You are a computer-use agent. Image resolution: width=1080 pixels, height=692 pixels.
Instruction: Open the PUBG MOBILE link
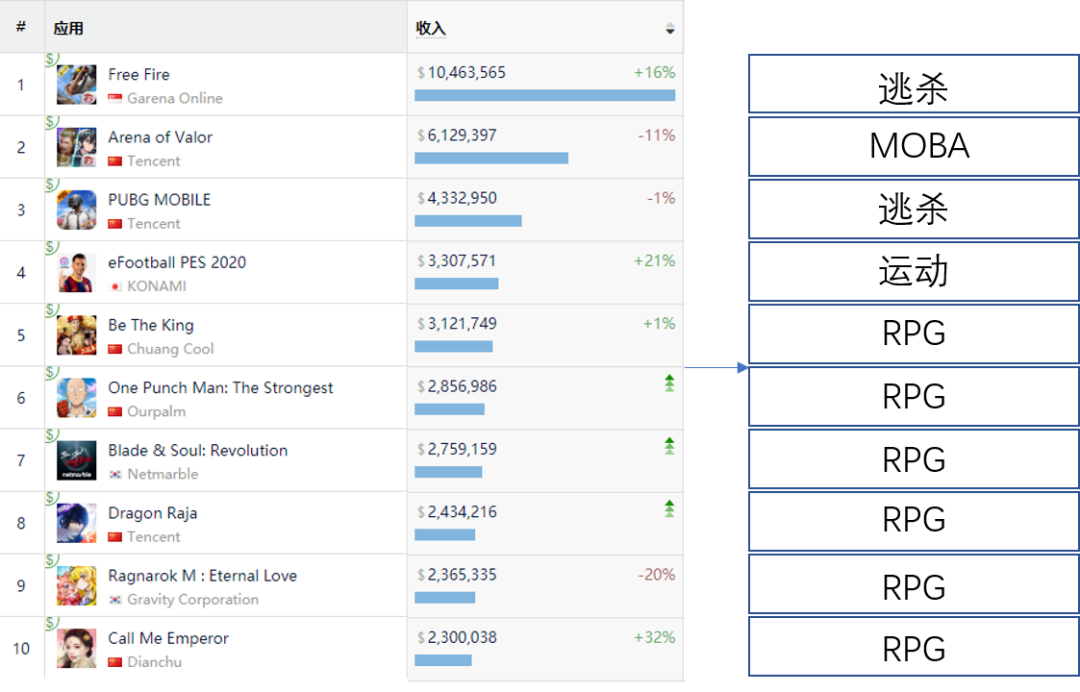159,200
